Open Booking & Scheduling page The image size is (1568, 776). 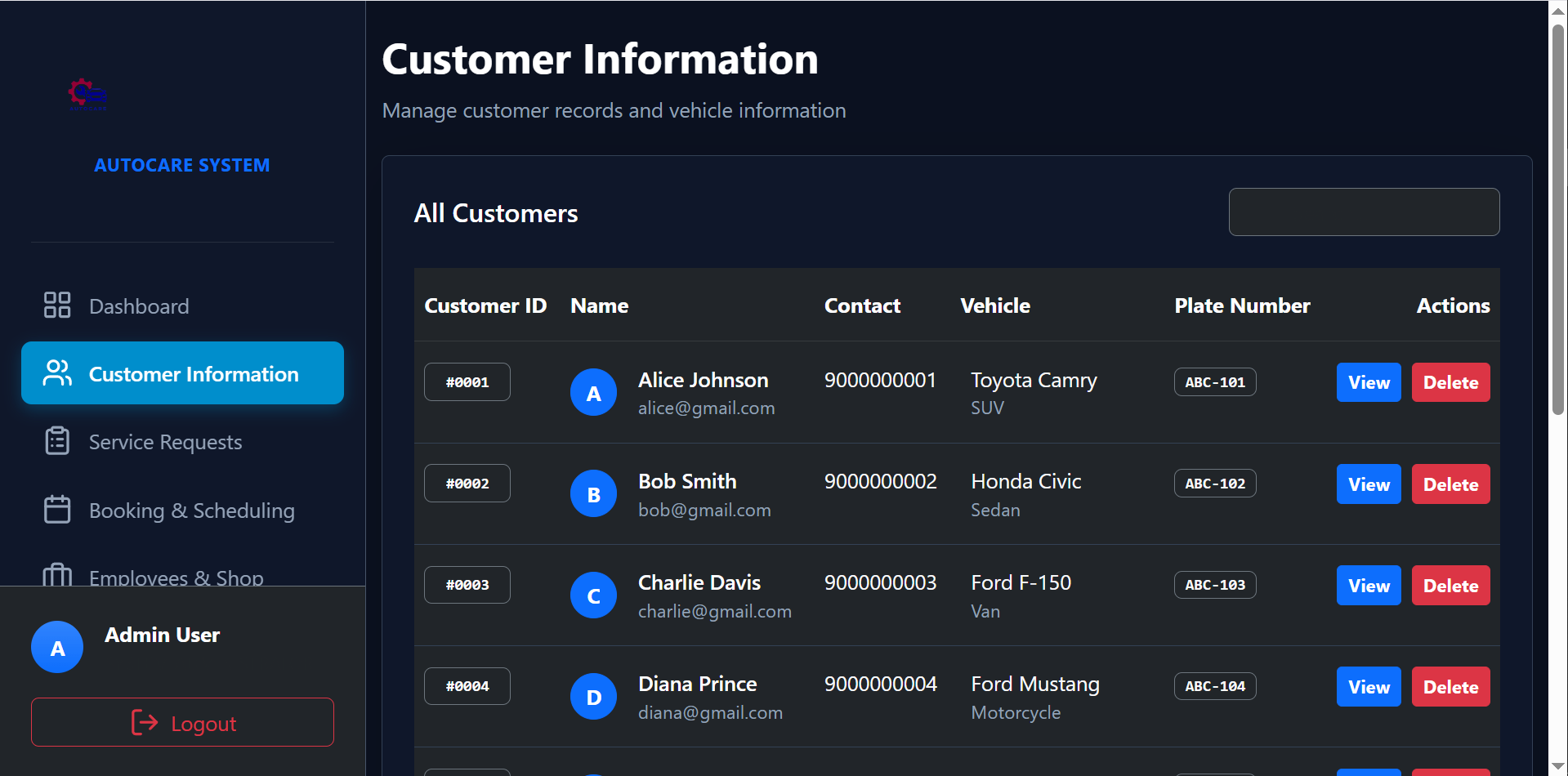pyautogui.click(x=182, y=511)
